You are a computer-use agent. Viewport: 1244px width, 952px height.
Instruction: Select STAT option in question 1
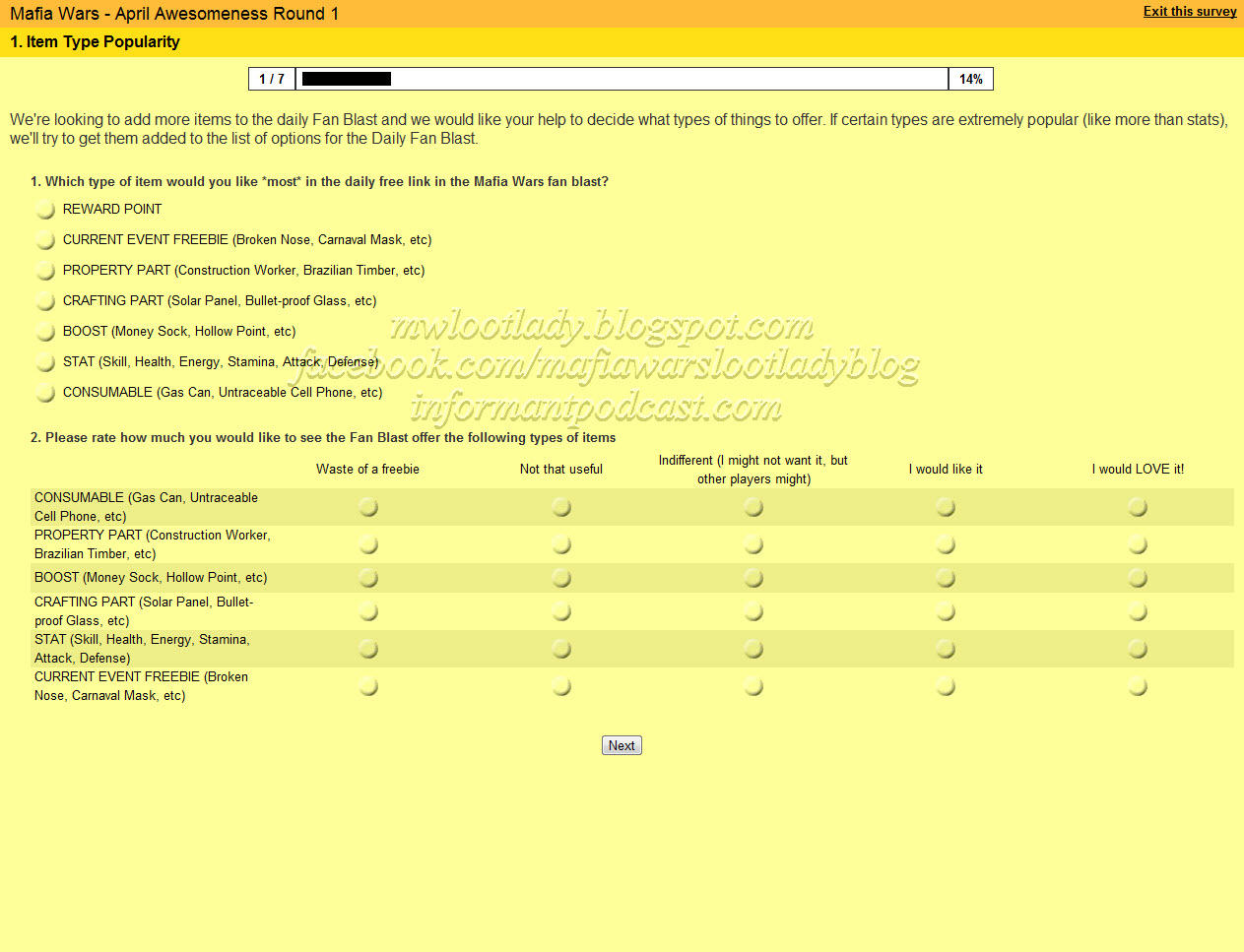45,362
